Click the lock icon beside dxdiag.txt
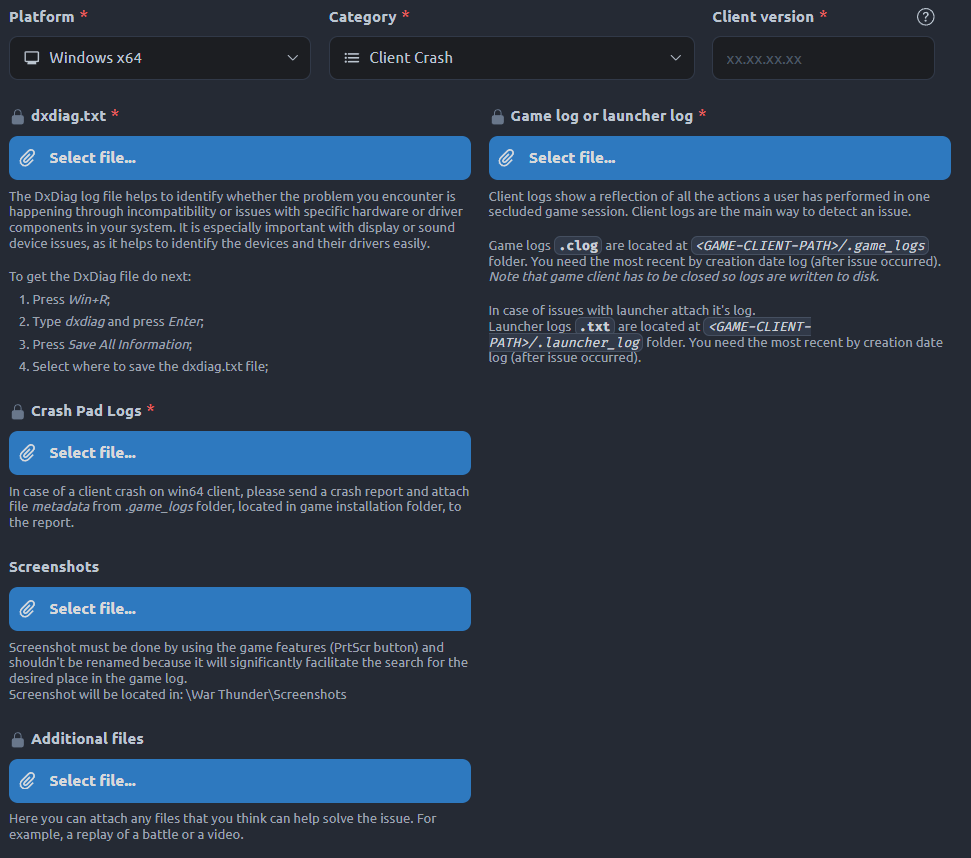Image resolution: width=971 pixels, height=858 pixels. click(18, 117)
